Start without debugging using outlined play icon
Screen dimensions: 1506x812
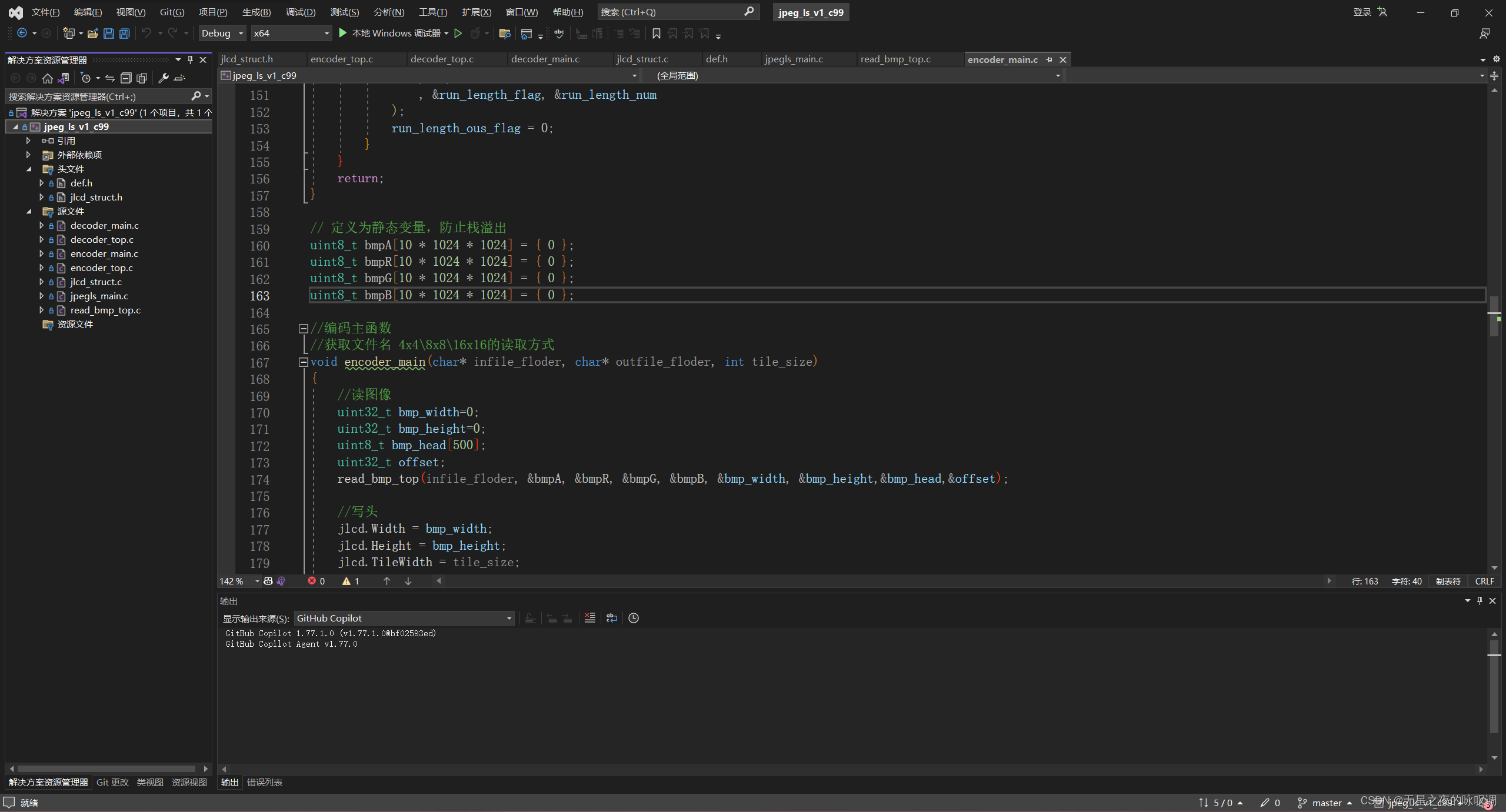(x=458, y=34)
